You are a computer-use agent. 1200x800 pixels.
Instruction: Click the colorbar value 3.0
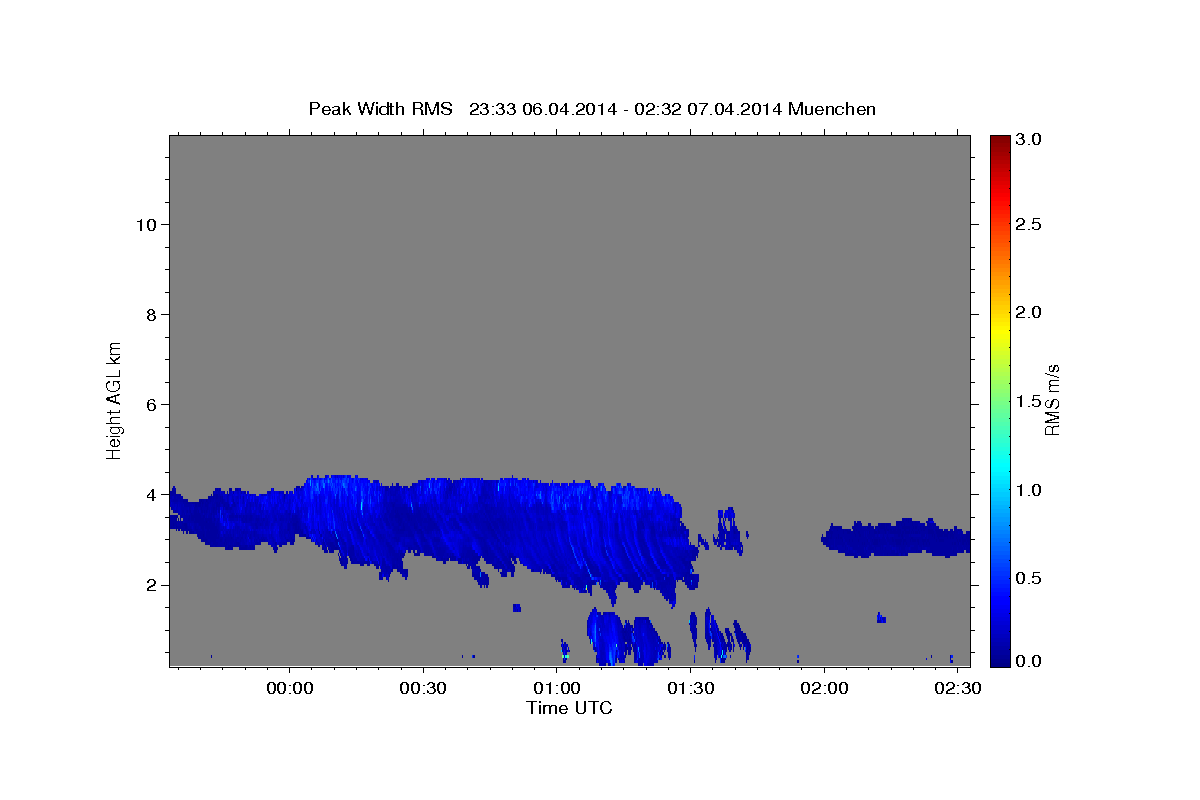point(1029,140)
